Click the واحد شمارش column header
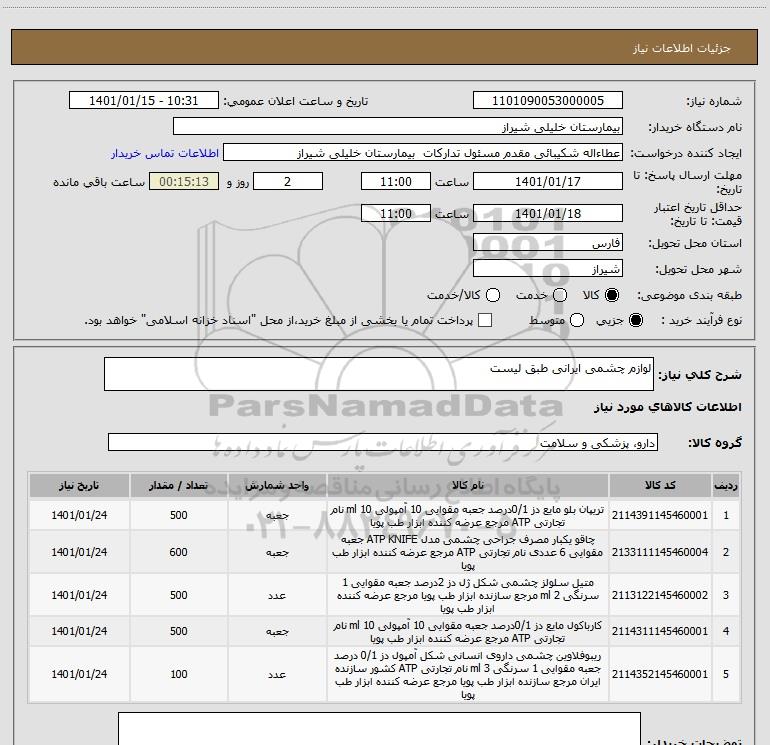 [277, 485]
